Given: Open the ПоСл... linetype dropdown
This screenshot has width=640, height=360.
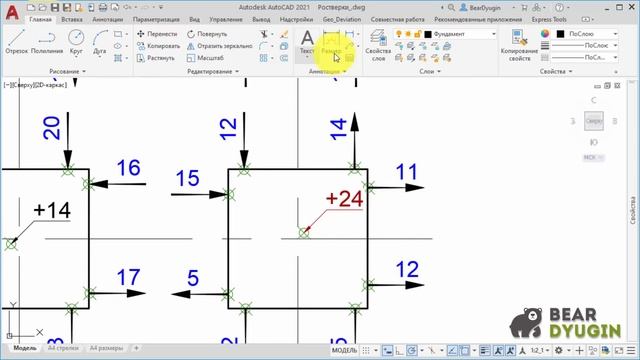Looking at the screenshot, I should coord(615,58).
